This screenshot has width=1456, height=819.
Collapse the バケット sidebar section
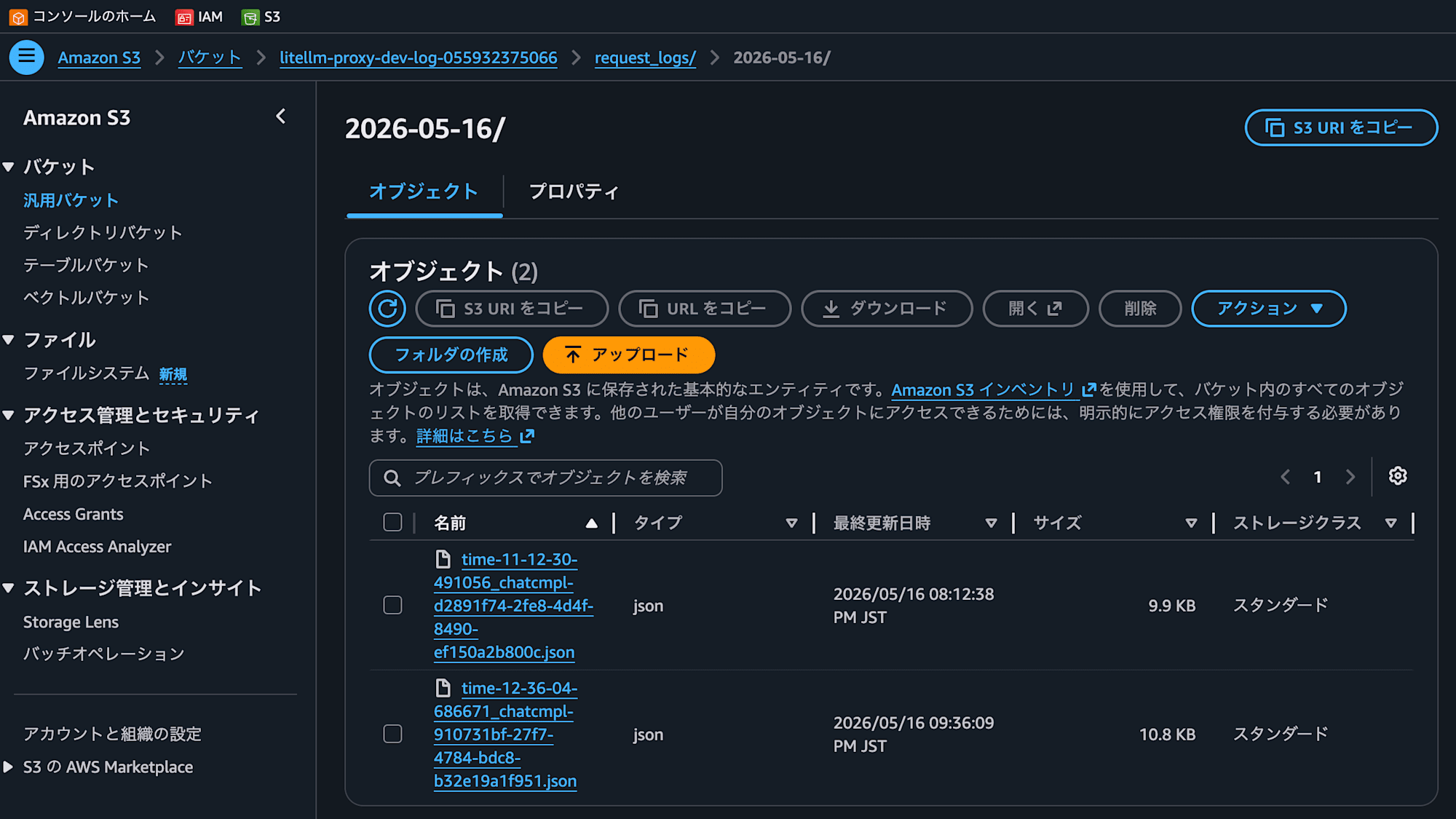(x=9, y=167)
